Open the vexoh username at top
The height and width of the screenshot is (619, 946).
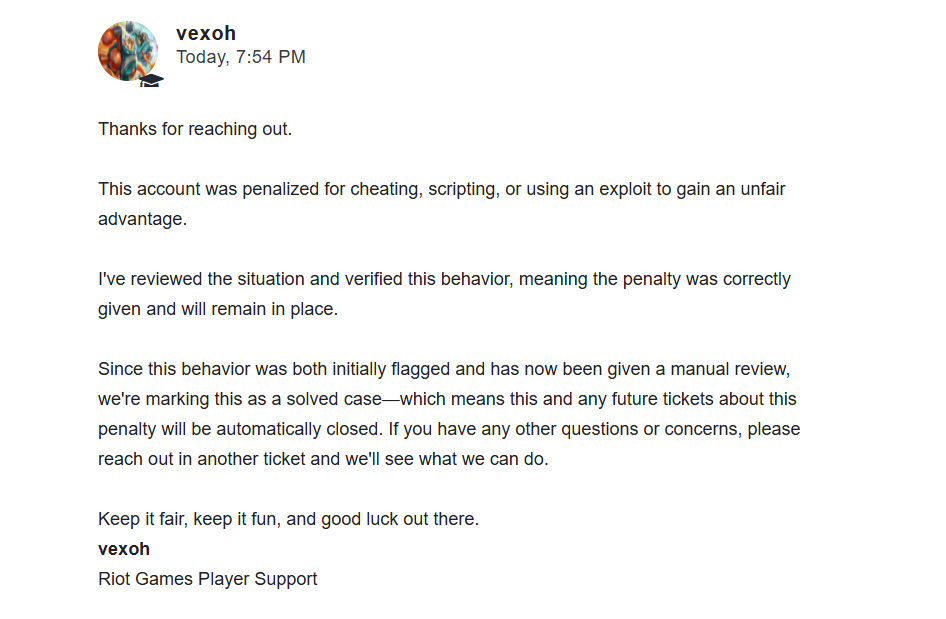[206, 33]
